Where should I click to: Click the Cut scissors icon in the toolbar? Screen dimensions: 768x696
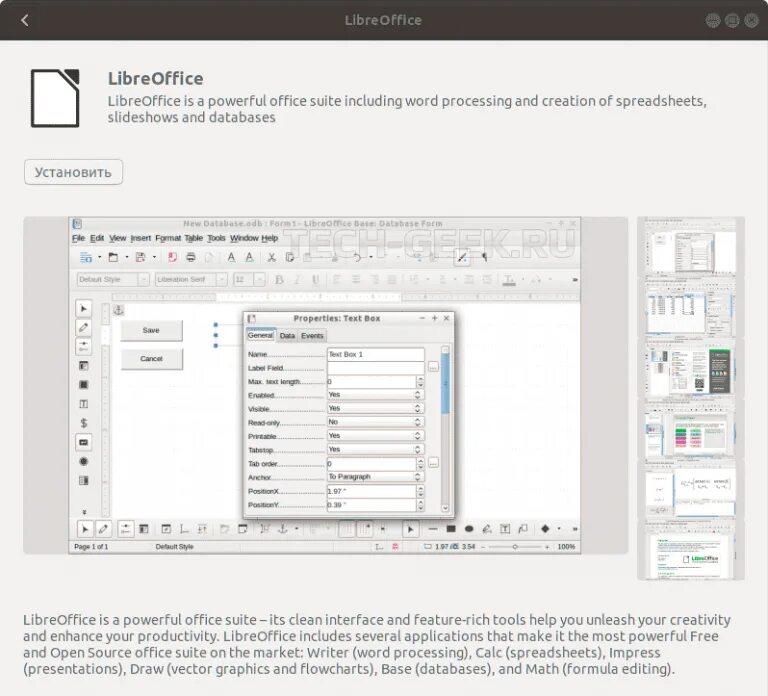click(271, 257)
